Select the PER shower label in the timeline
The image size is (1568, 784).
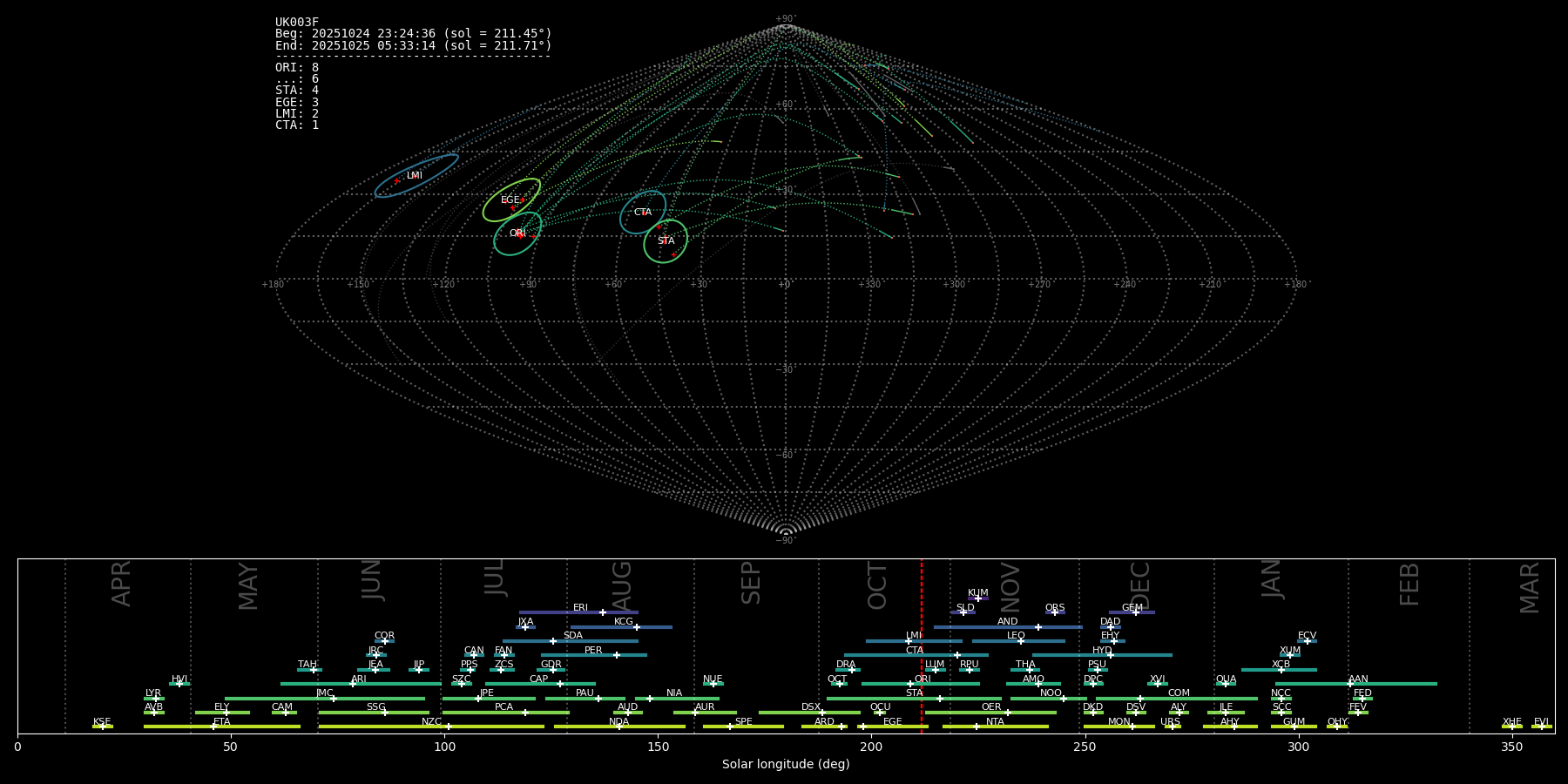coord(593,651)
